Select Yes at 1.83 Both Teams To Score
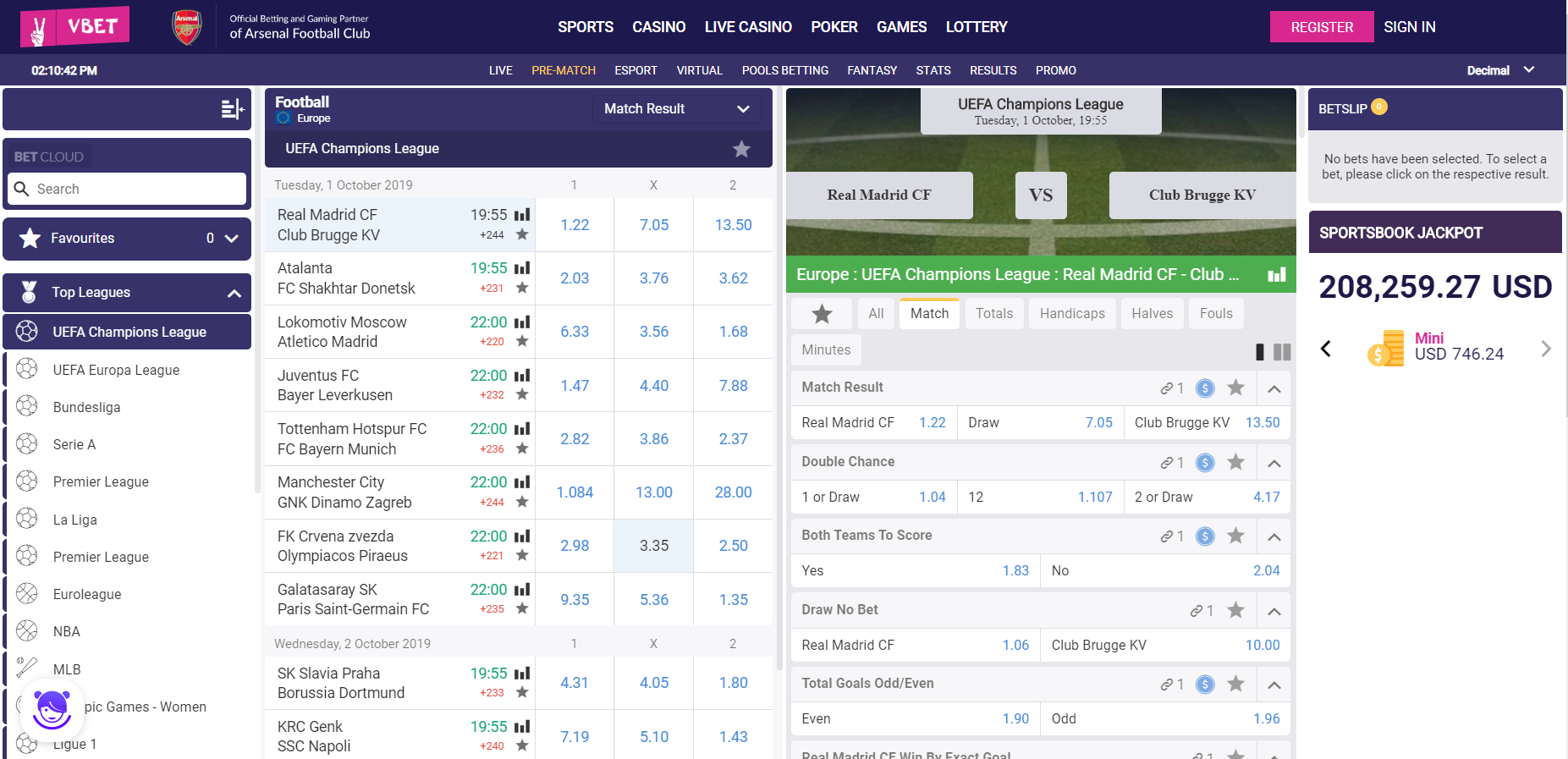This screenshot has width=1568, height=759. [x=915, y=571]
